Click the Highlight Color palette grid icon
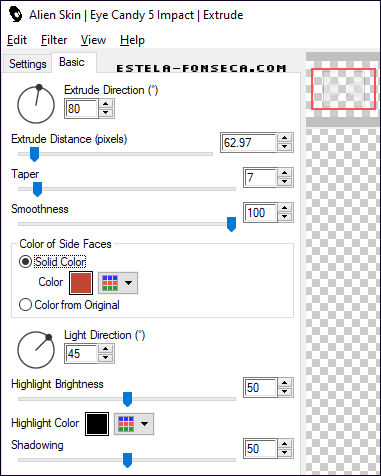 click(x=126, y=424)
